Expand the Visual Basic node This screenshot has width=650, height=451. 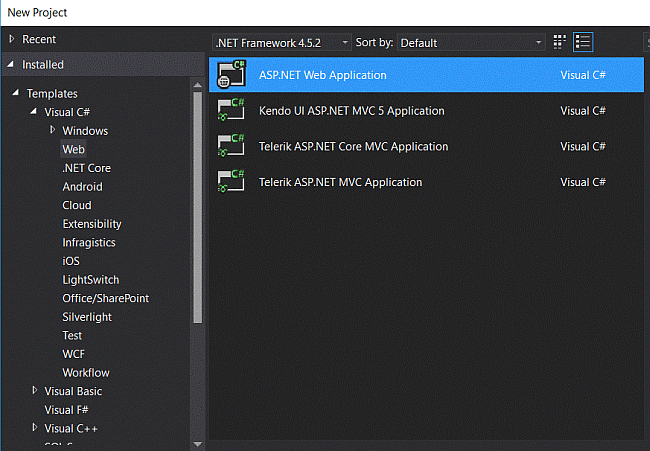(x=35, y=391)
